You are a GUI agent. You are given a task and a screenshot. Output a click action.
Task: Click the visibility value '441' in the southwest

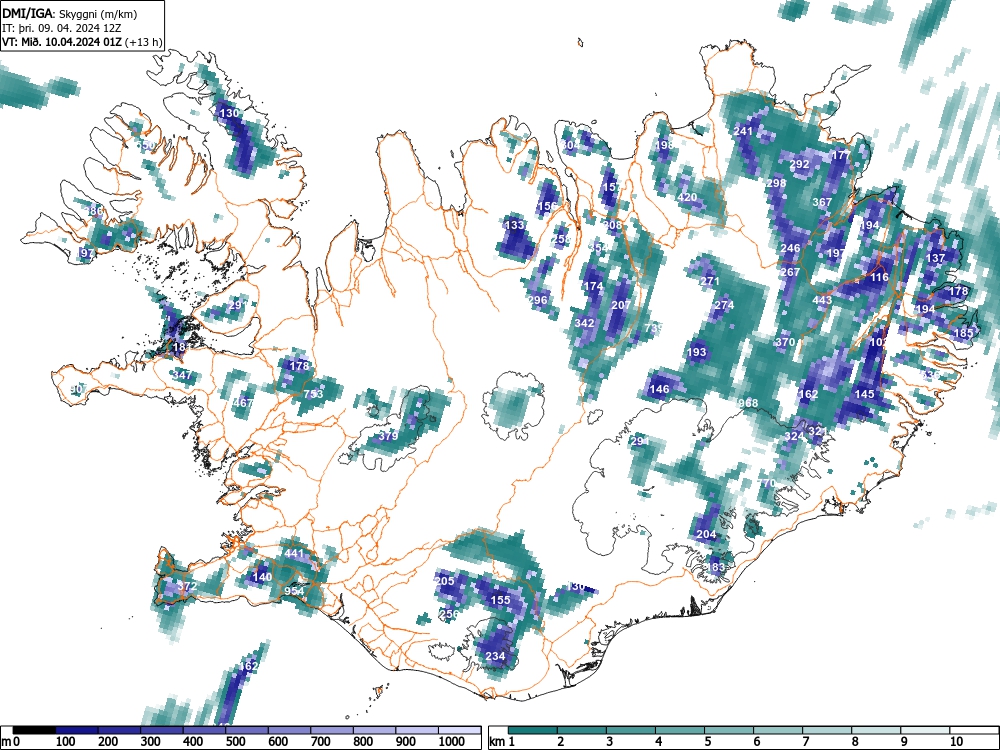[x=294, y=554]
